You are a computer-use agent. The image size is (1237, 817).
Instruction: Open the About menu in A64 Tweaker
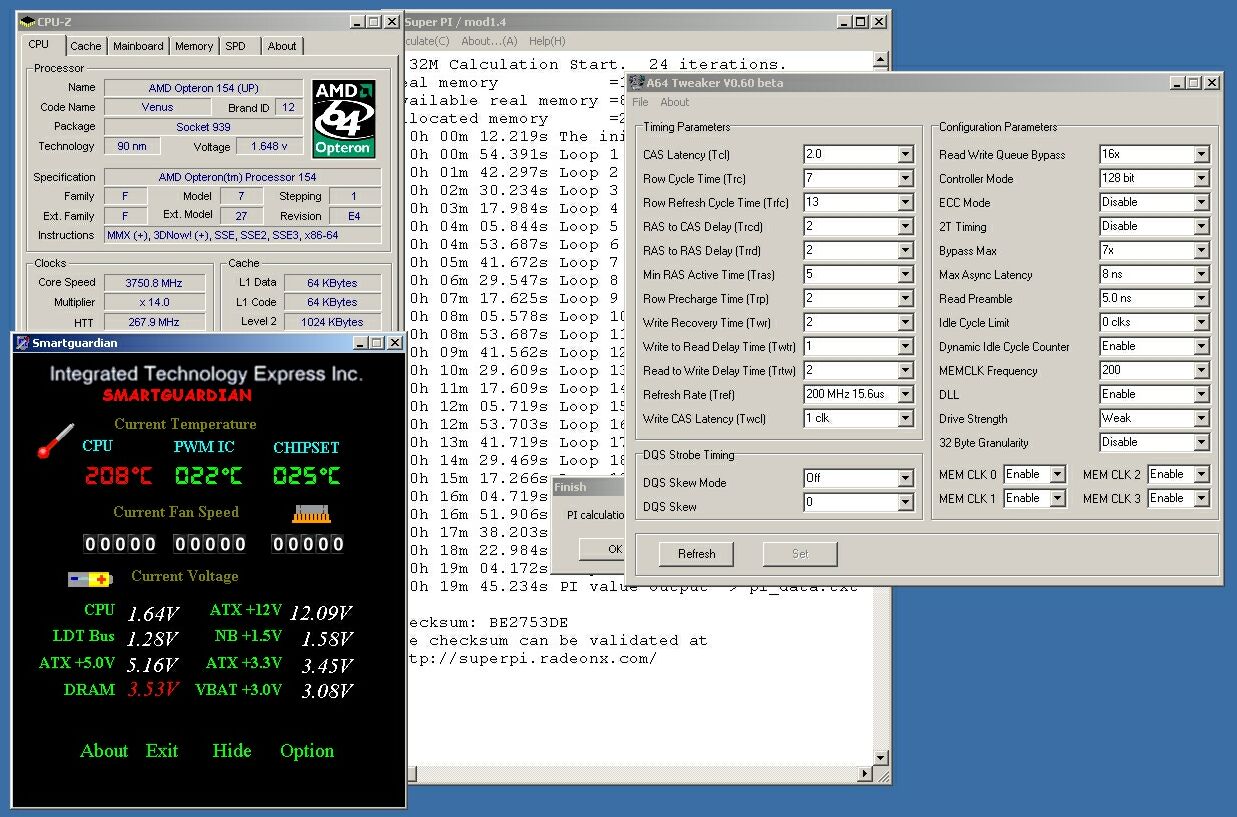(x=675, y=102)
